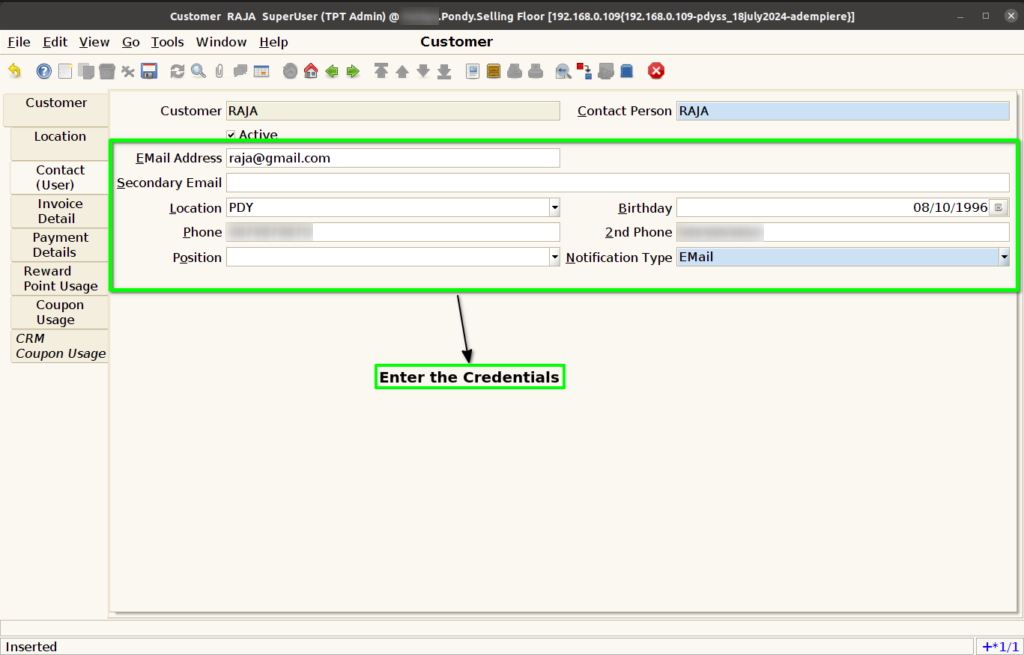Image resolution: width=1024 pixels, height=655 pixels.
Task: Open Help with the blue question mark icon
Action: 44,71
